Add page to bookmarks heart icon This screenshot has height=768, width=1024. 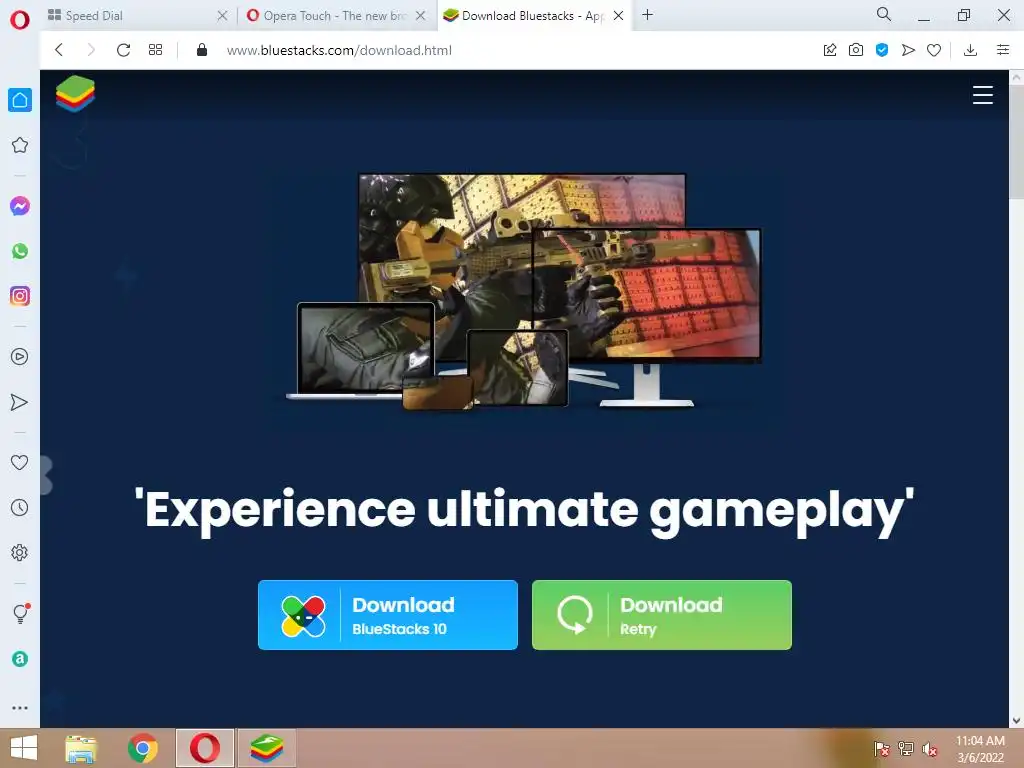[934, 50]
